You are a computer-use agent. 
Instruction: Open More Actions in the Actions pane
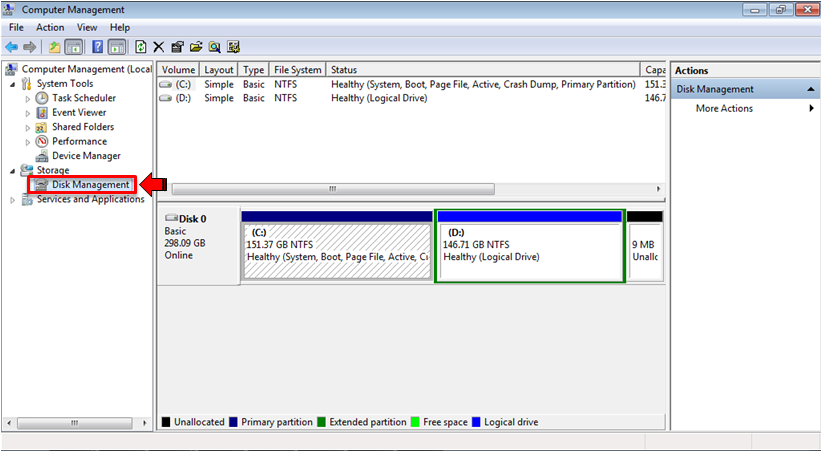[724, 108]
